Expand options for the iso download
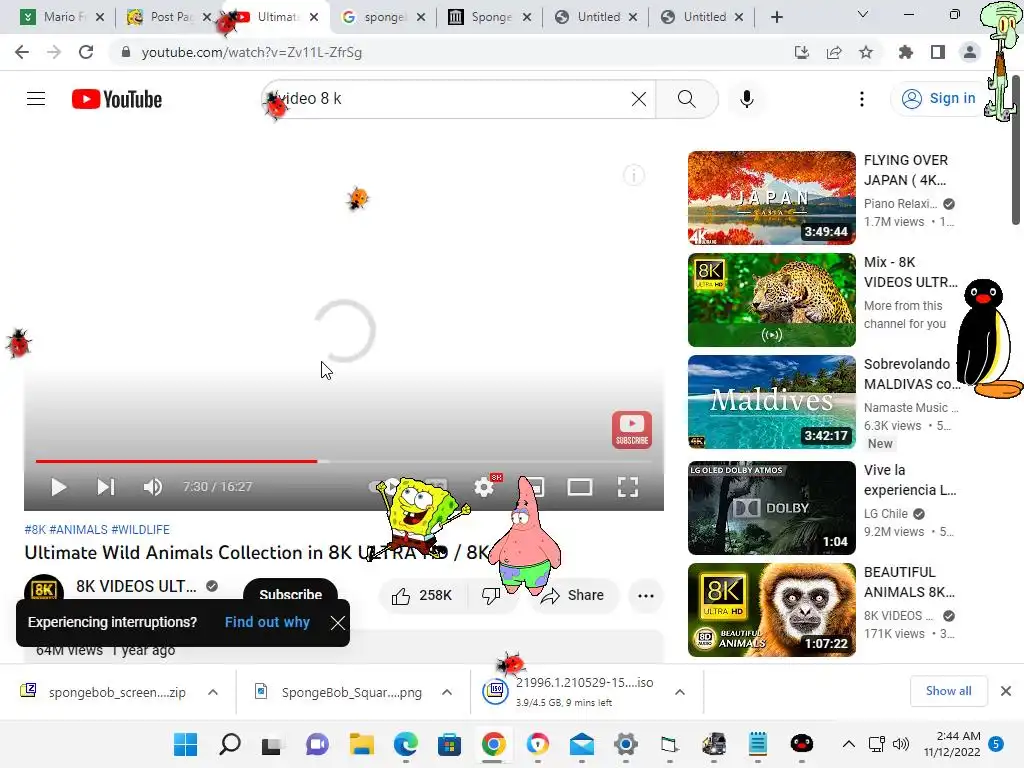This screenshot has width=1024, height=768. point(680,692)
